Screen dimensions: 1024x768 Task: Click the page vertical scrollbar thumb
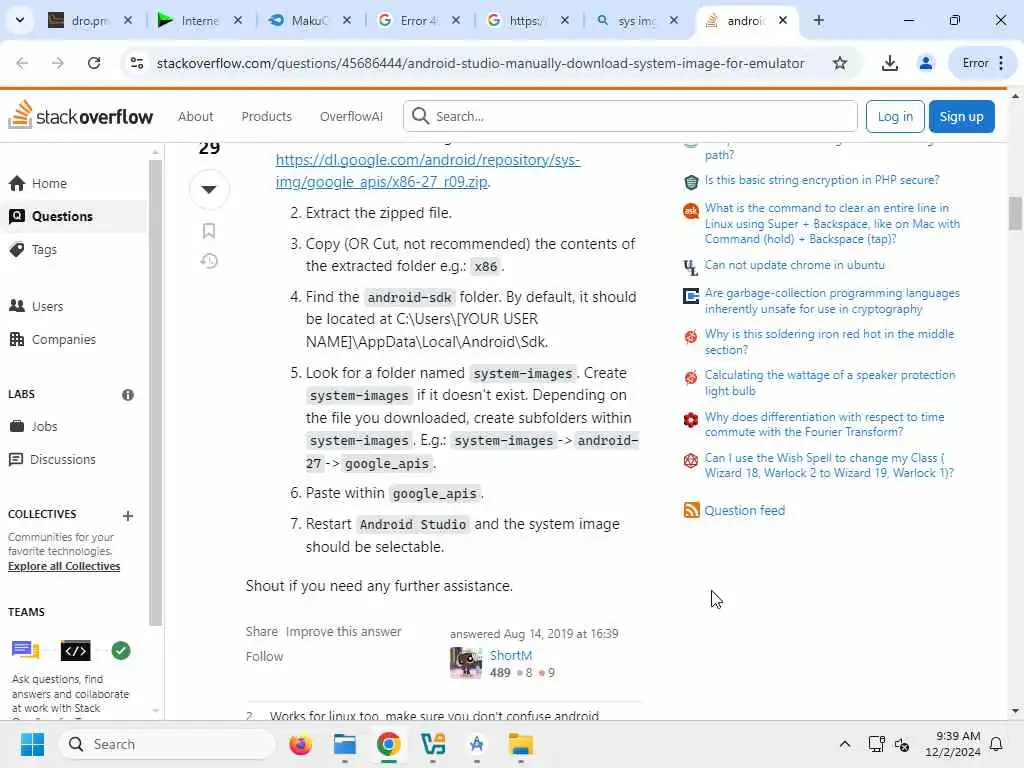click(1016, 213)
